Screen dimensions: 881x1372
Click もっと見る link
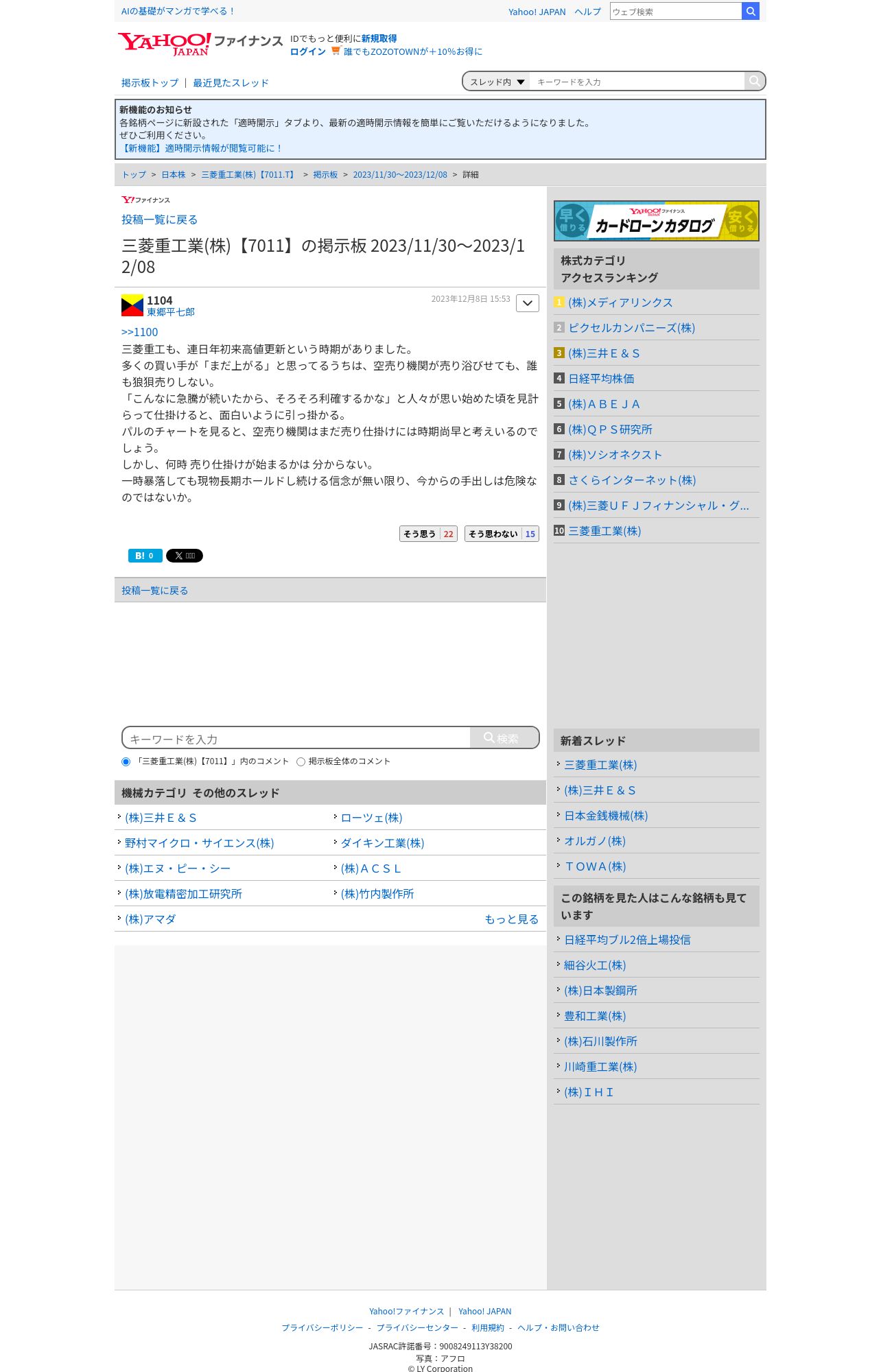coord(511,919)
